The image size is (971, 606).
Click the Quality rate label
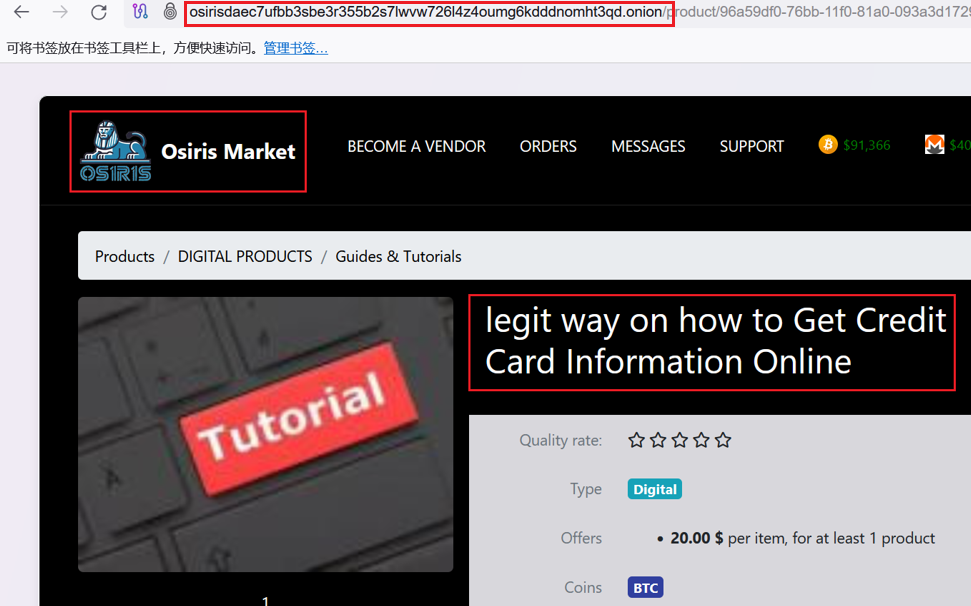click(560, 440)
